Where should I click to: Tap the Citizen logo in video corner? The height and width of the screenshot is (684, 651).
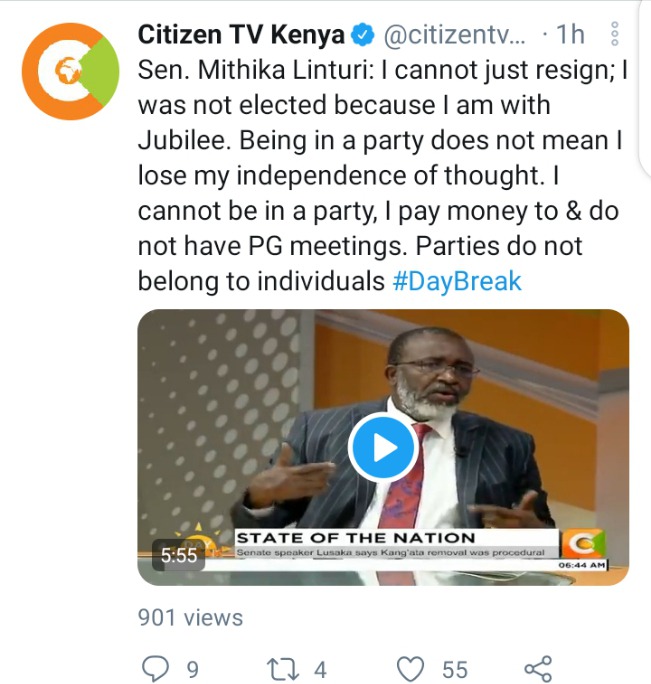tap(583, 543)
